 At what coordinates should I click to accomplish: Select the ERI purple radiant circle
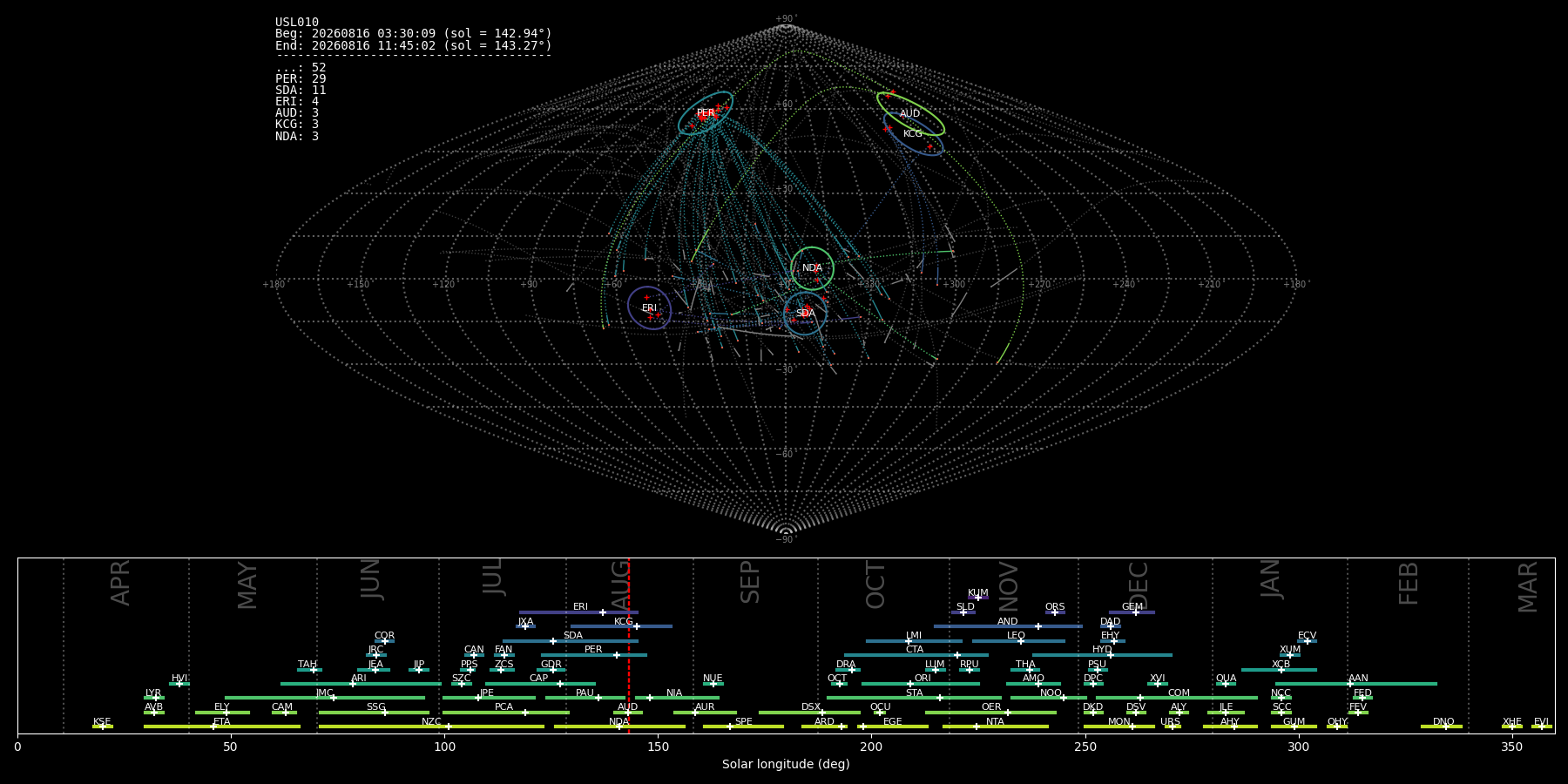coord(649,308)
